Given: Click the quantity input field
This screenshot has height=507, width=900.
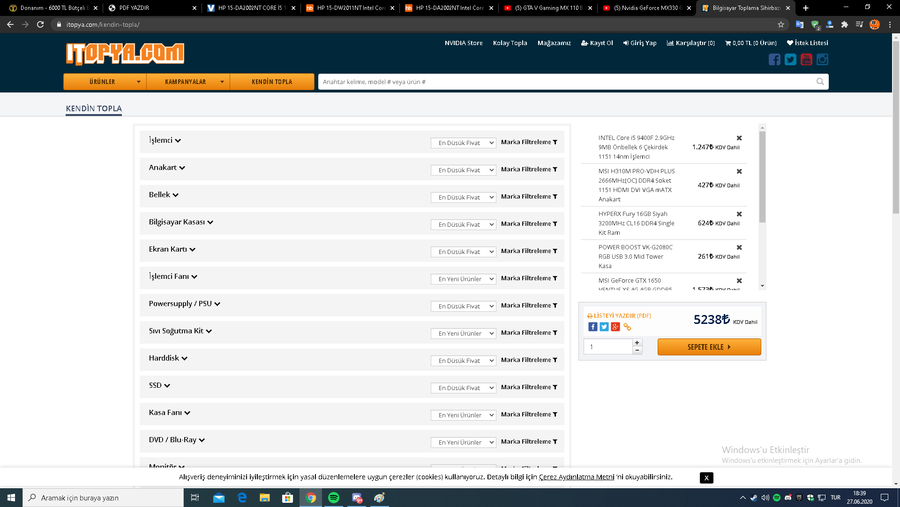Looking at the screenshot, I should point(608,347).
